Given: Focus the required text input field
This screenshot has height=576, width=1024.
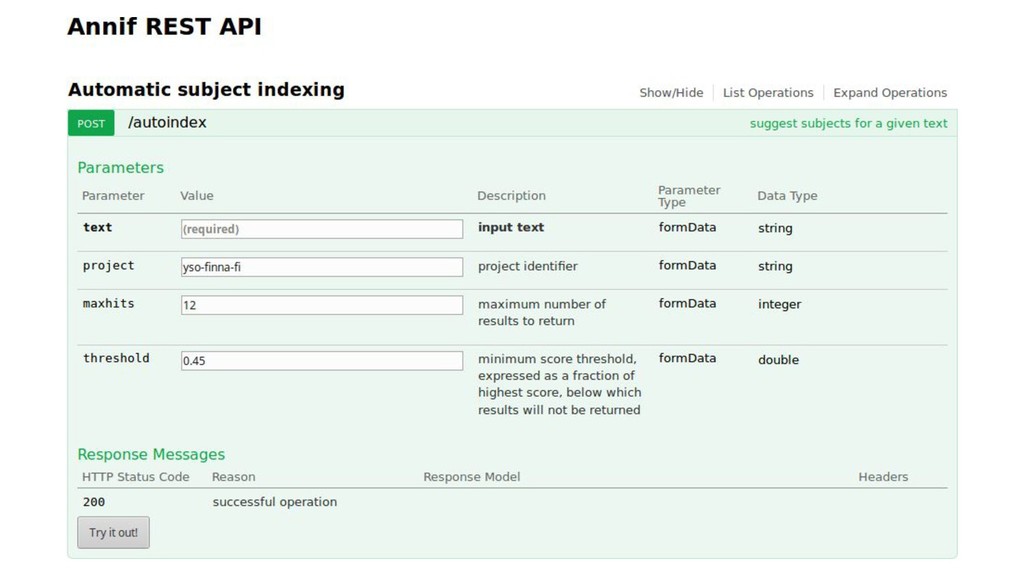Looking at the screenshot, I should (x=321, y=229).
